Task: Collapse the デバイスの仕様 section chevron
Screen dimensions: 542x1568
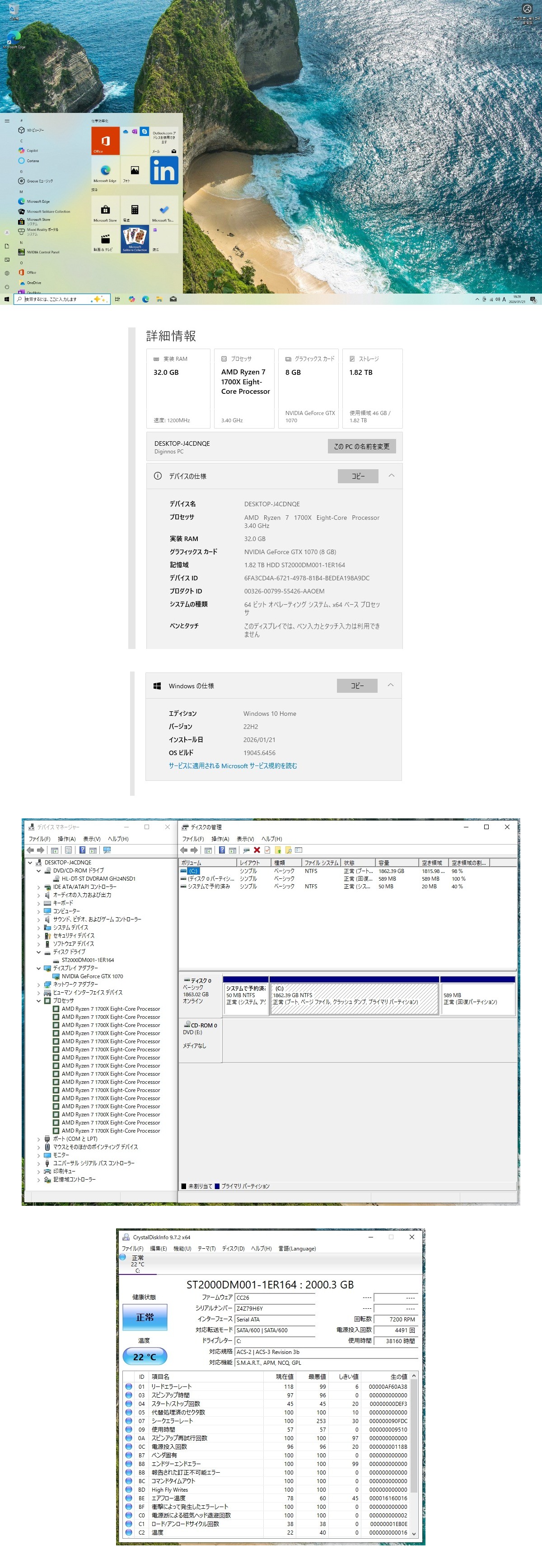Action: (x=392, y=476)
